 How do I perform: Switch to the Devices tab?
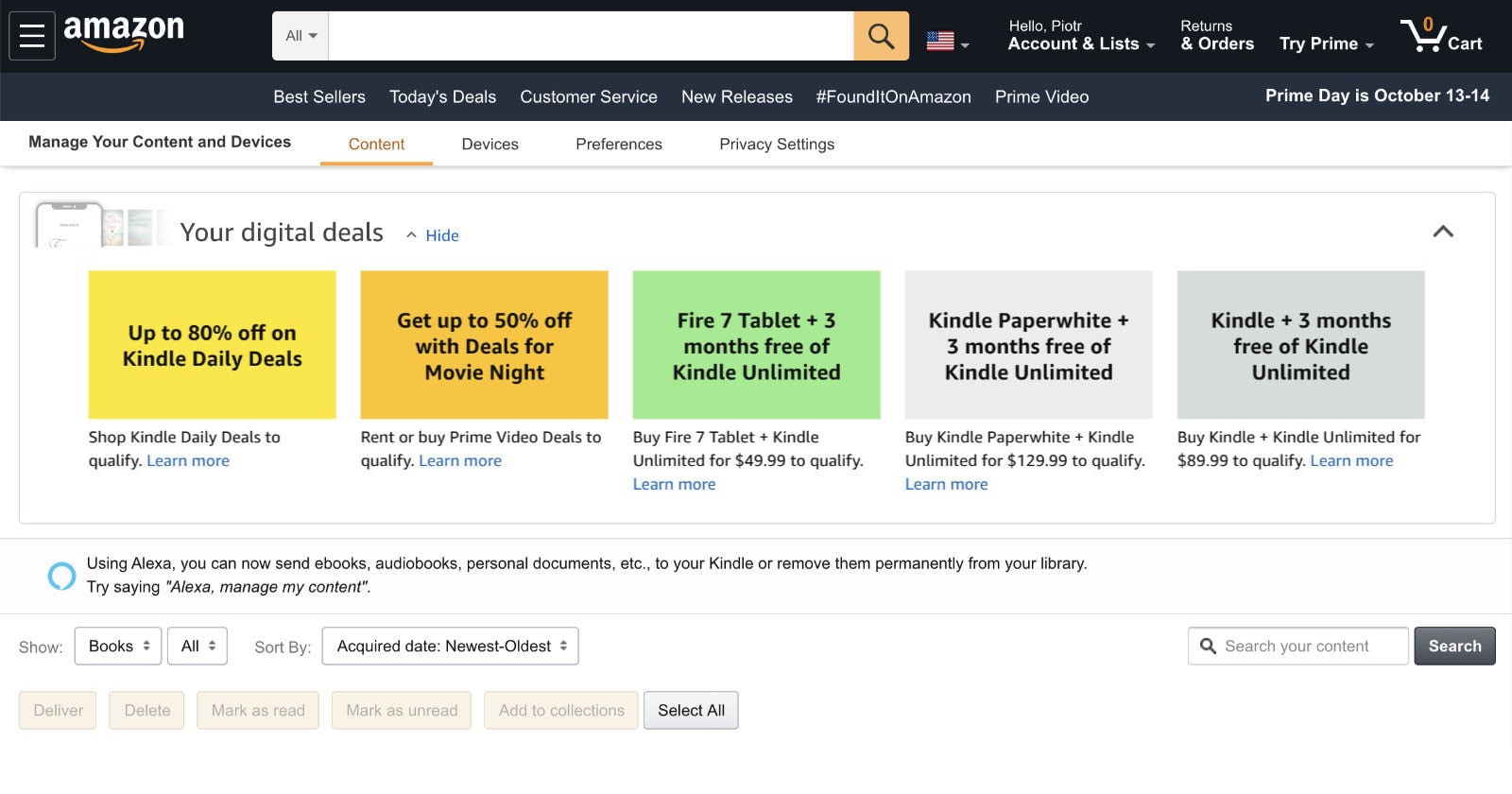490,144
